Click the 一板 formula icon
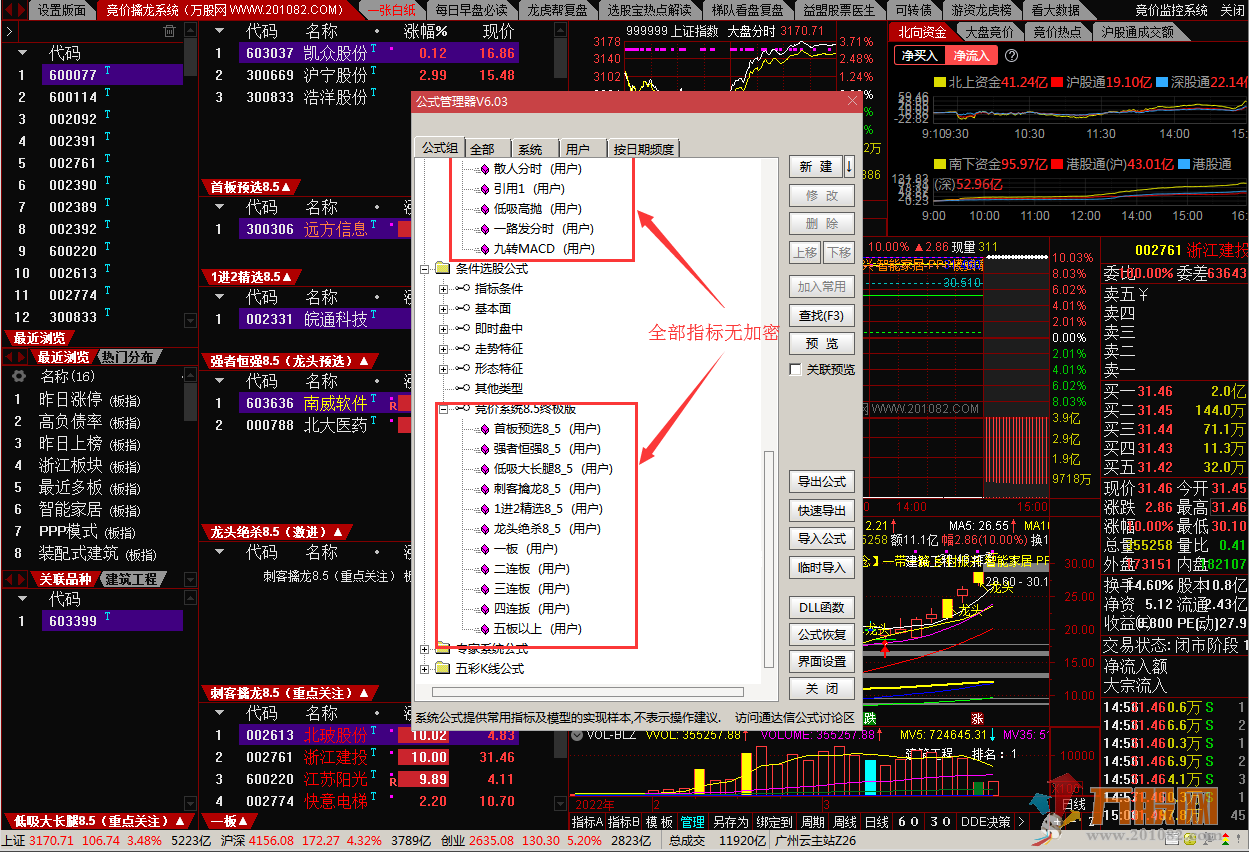 (485, 549)
